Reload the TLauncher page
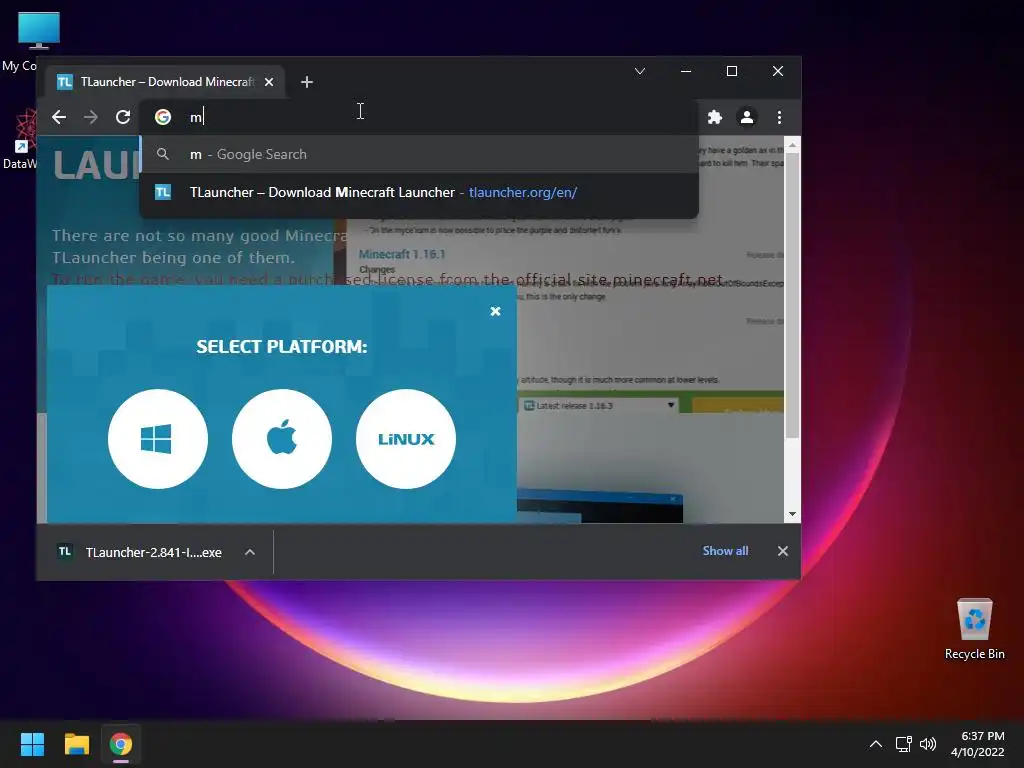Image resolution: width=1024 pixels, height=768 pixels. coord(123,117)
